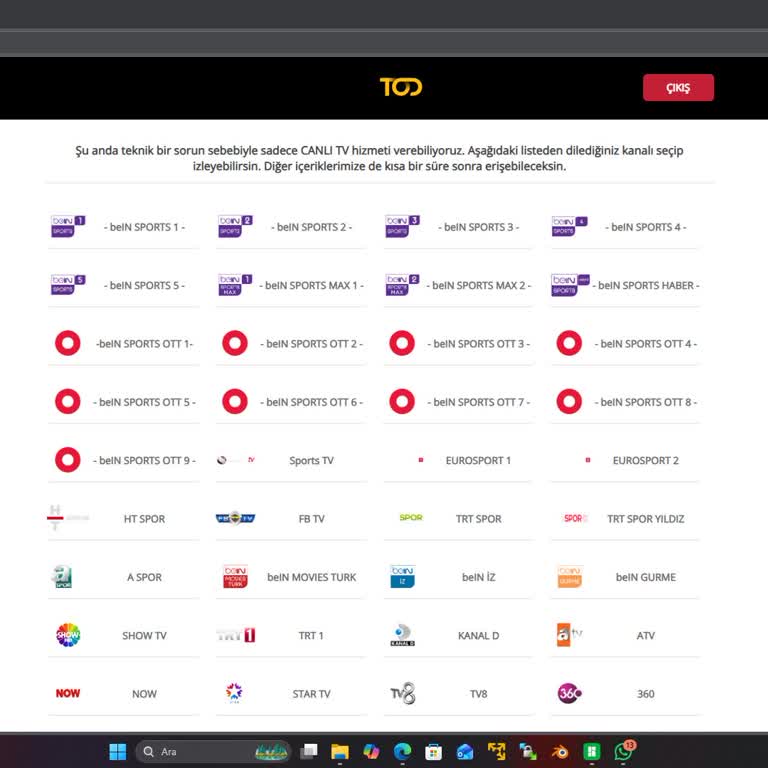
Task: Click red ring icon for OTT 1
Action: point(68,343)
